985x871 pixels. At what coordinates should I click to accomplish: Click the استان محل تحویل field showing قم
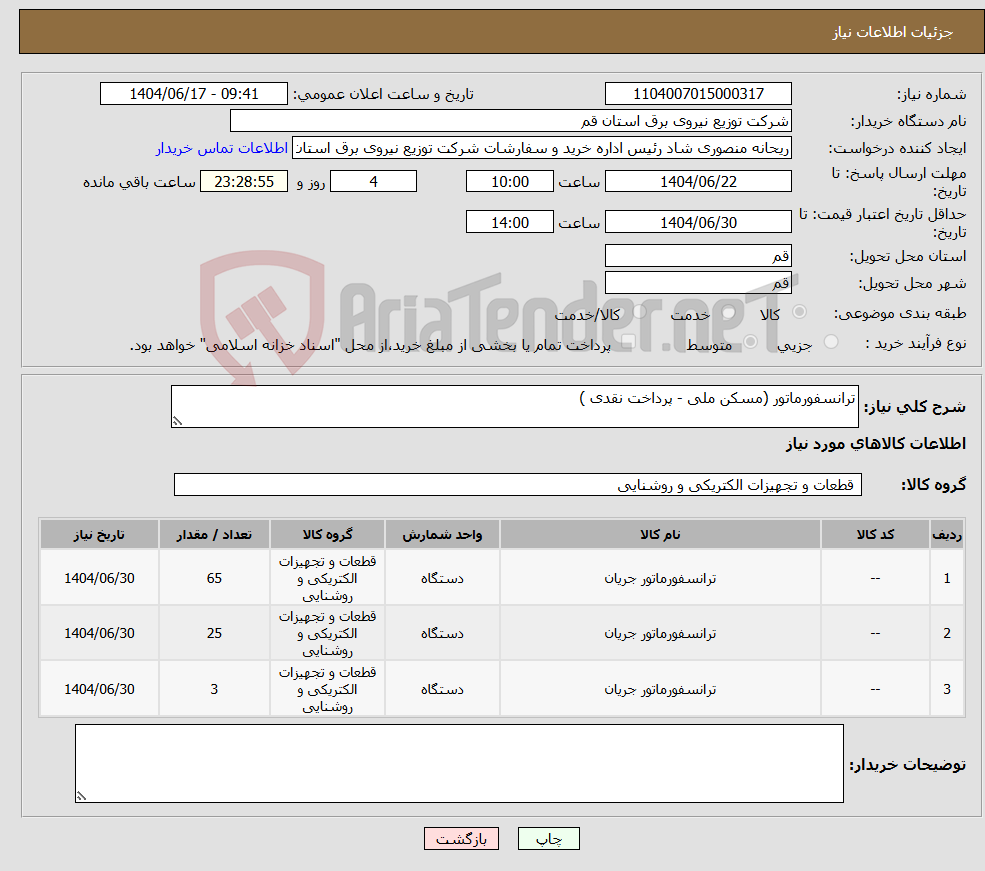[x=698, y=256]
